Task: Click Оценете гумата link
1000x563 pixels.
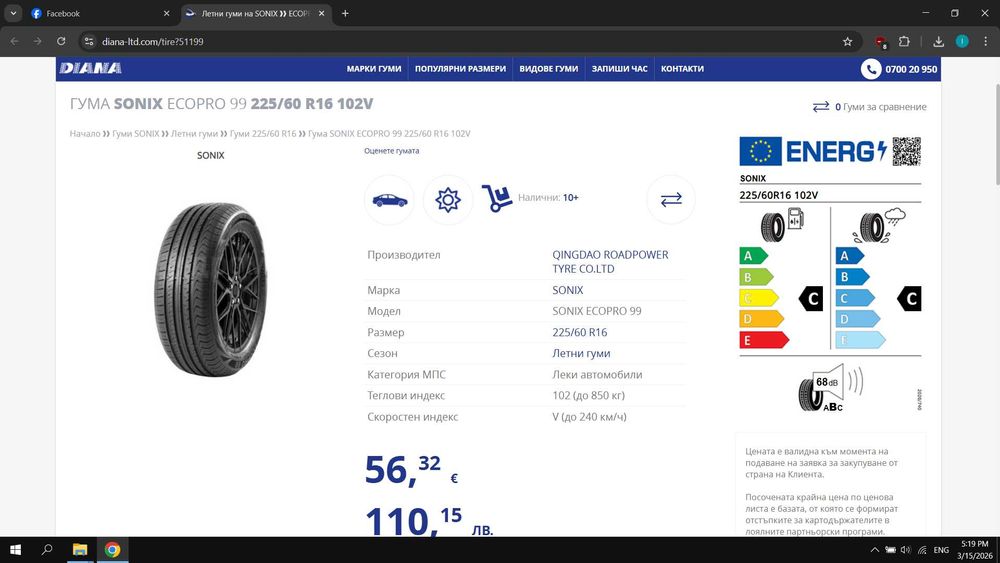Action: (x=392, y=151)
